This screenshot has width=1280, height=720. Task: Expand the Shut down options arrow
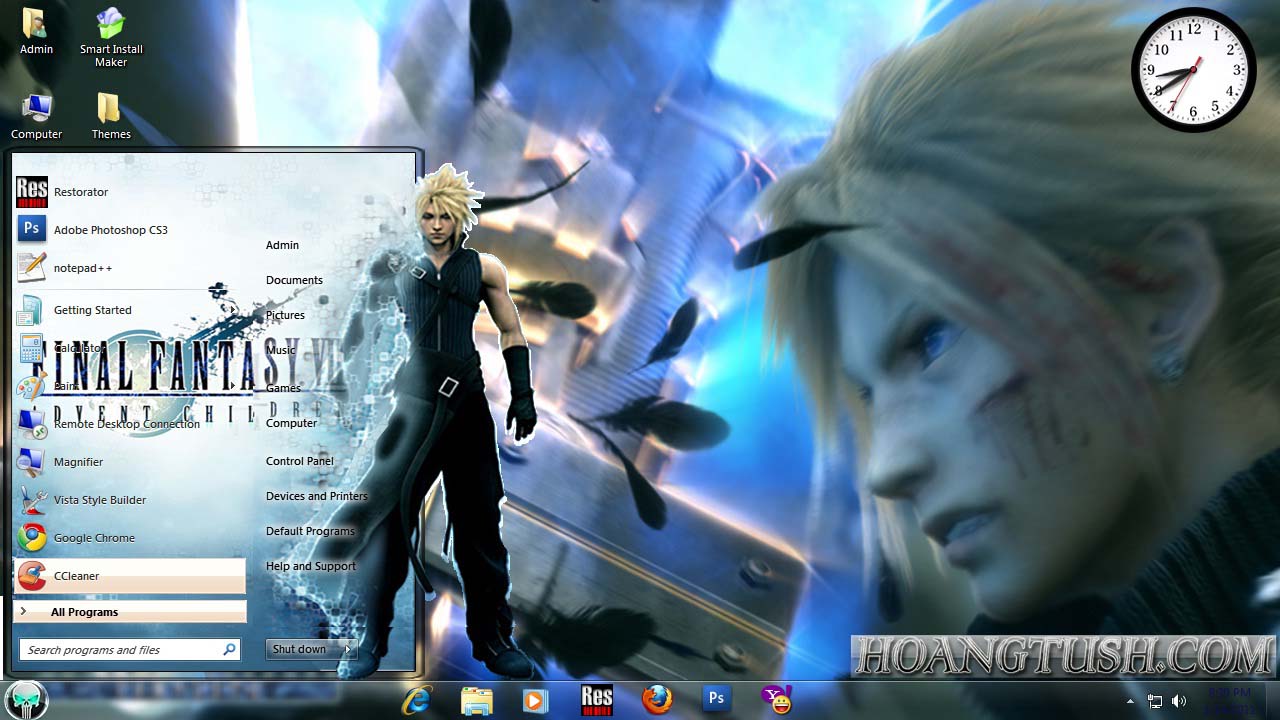pos(347,649)
